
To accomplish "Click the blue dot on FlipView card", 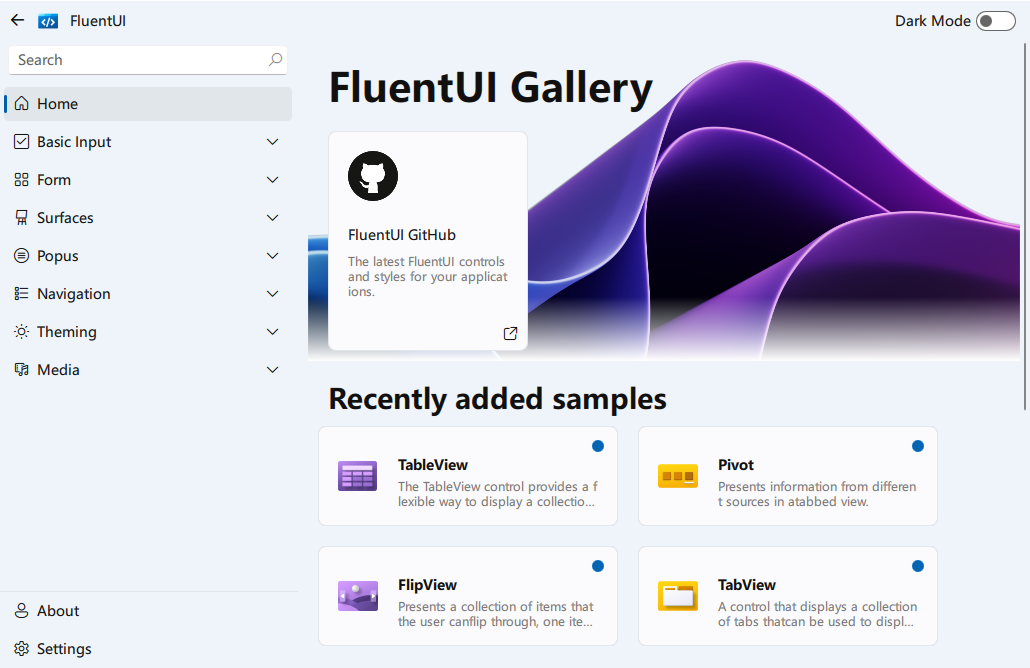I will click(x=598, y=566).
